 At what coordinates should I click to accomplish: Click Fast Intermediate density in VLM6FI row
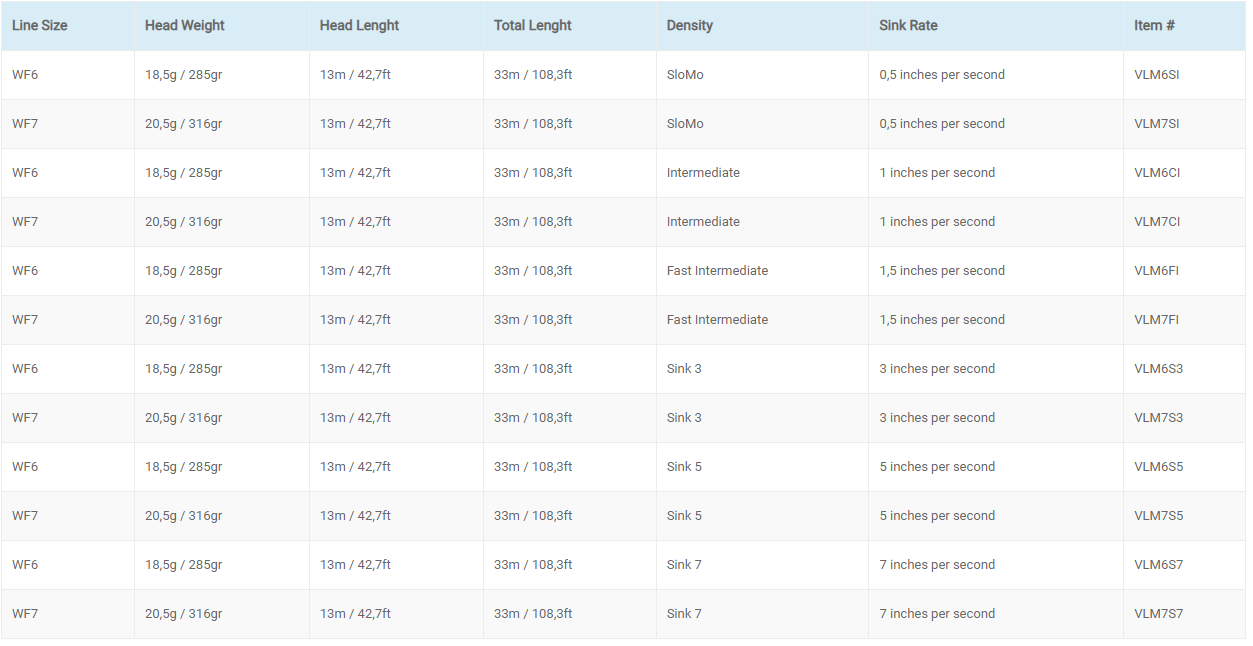[x=717, y=271]
